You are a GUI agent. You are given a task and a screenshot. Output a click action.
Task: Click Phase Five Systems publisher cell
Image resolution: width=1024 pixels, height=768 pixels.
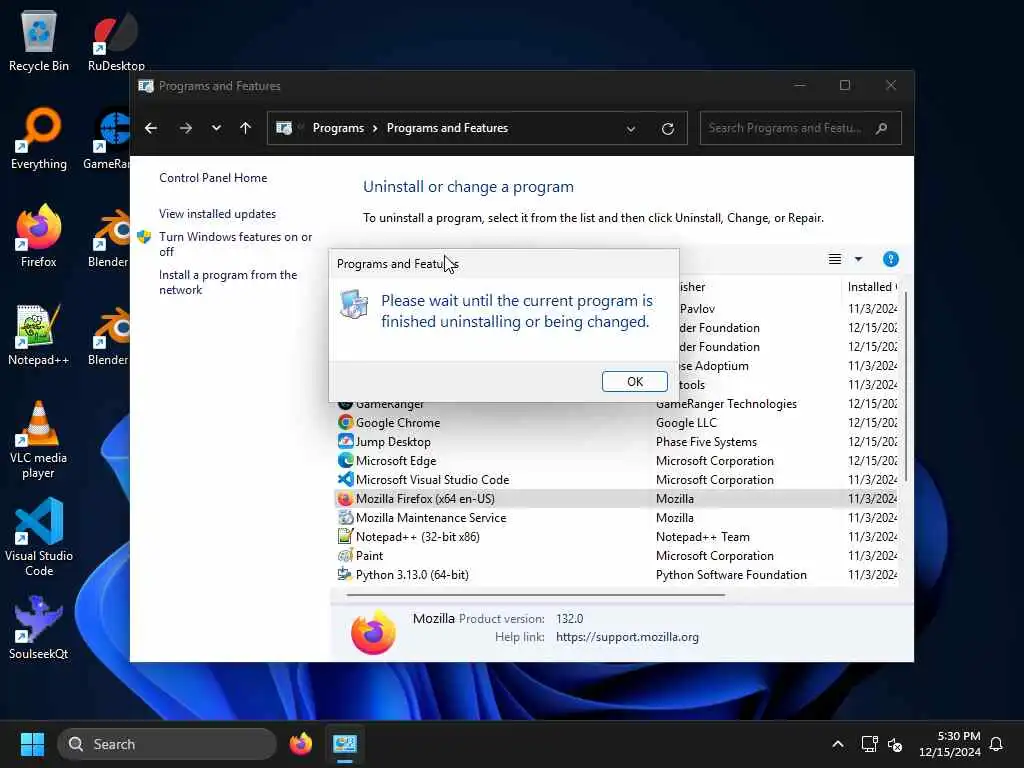click(706, 442)
